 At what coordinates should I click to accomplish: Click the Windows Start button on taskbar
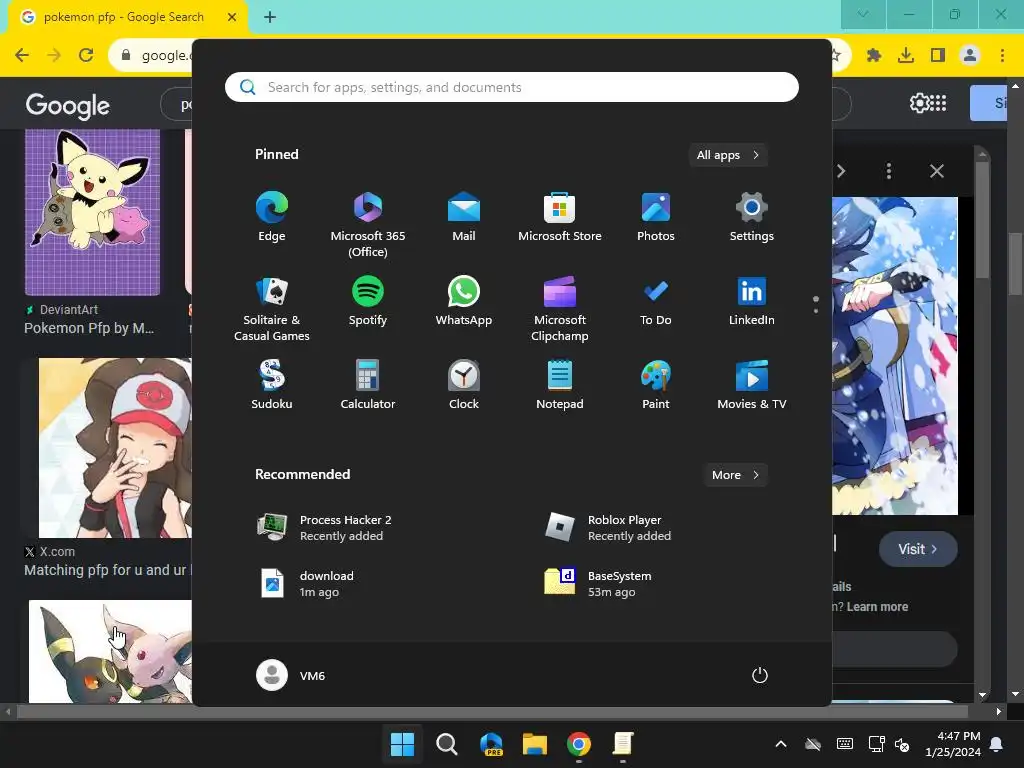click(x=402, y=744)
